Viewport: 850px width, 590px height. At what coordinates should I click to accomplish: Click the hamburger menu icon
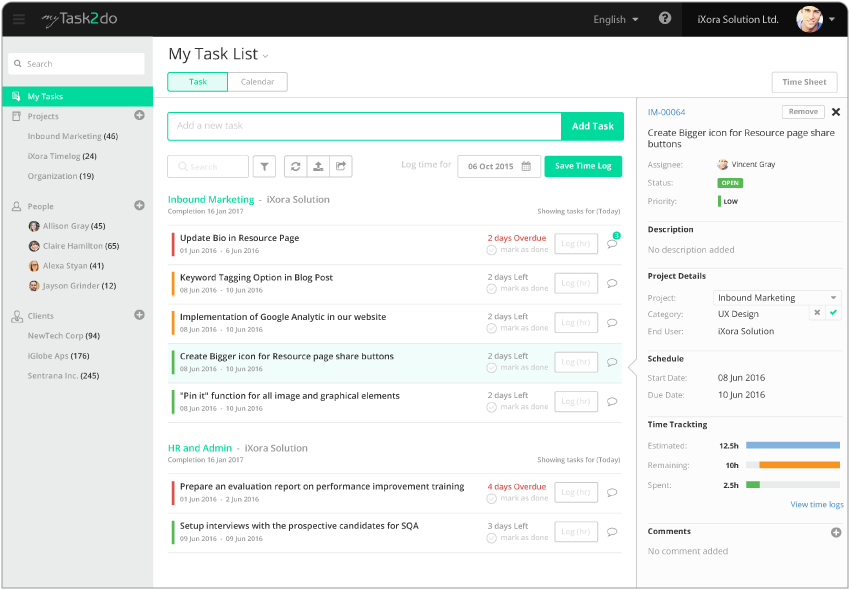(18, 18)
